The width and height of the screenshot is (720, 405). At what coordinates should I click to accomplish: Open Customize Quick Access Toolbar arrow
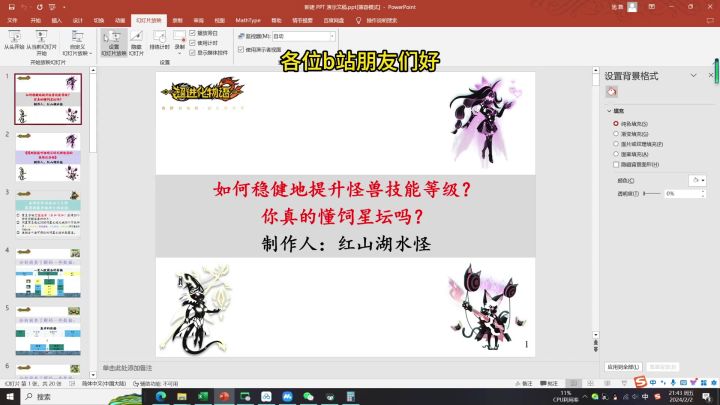tap(64, 7)
